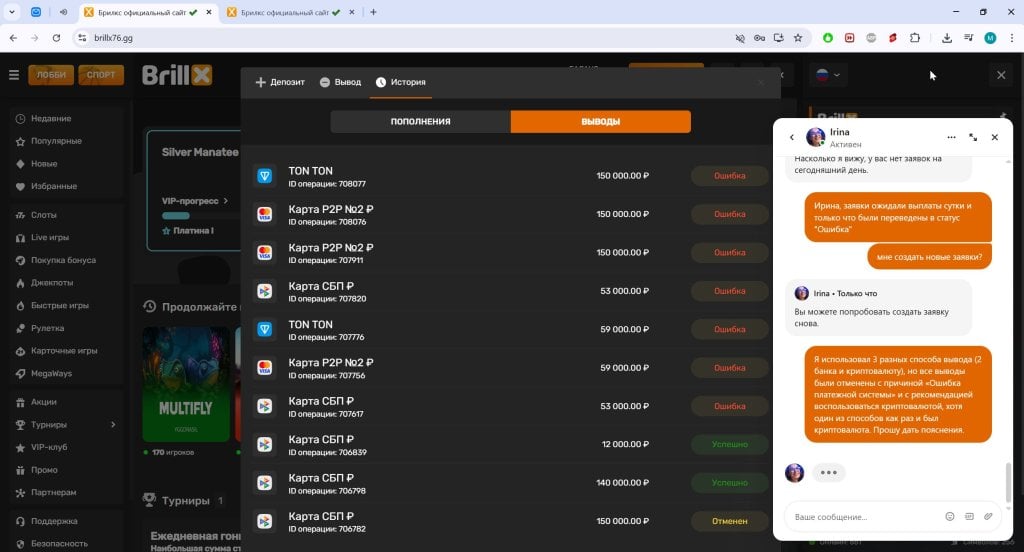The height and width of the screenshot is (552, 1024).
Task: Click the Недавние sidebar icon
Action: (x=20, y=119)
